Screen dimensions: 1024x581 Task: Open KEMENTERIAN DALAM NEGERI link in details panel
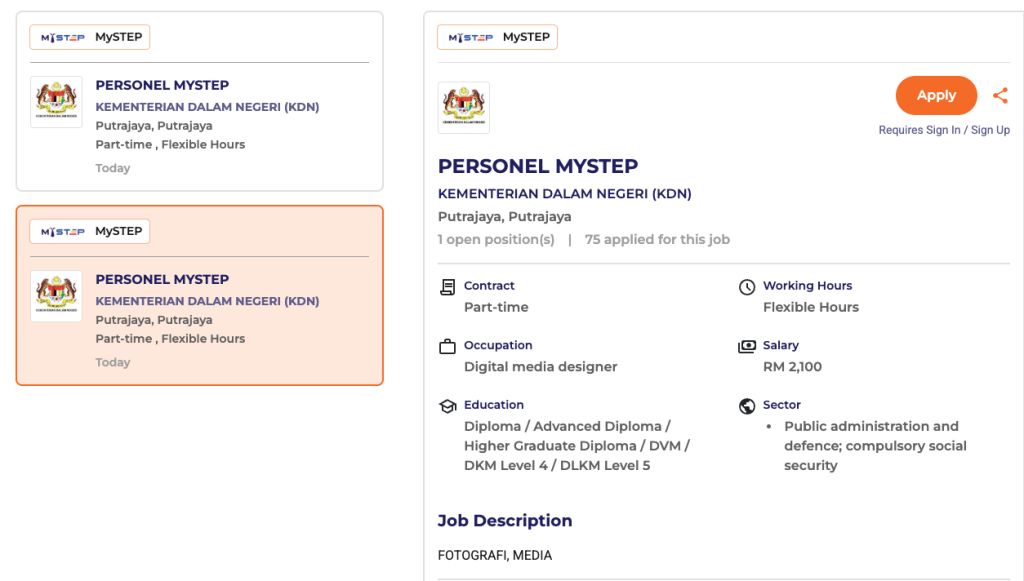(564, 194)
